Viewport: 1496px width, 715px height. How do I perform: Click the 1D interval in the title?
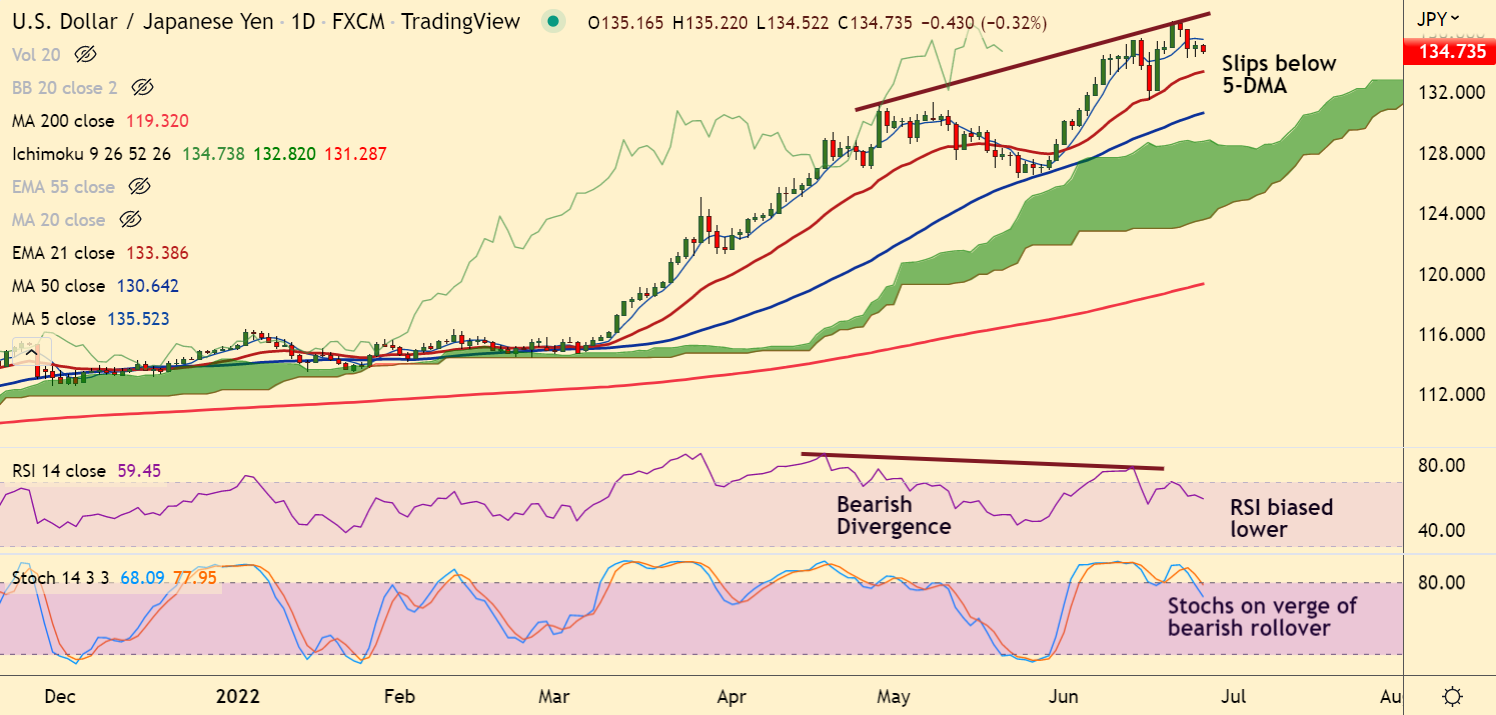tap(305, 21)
